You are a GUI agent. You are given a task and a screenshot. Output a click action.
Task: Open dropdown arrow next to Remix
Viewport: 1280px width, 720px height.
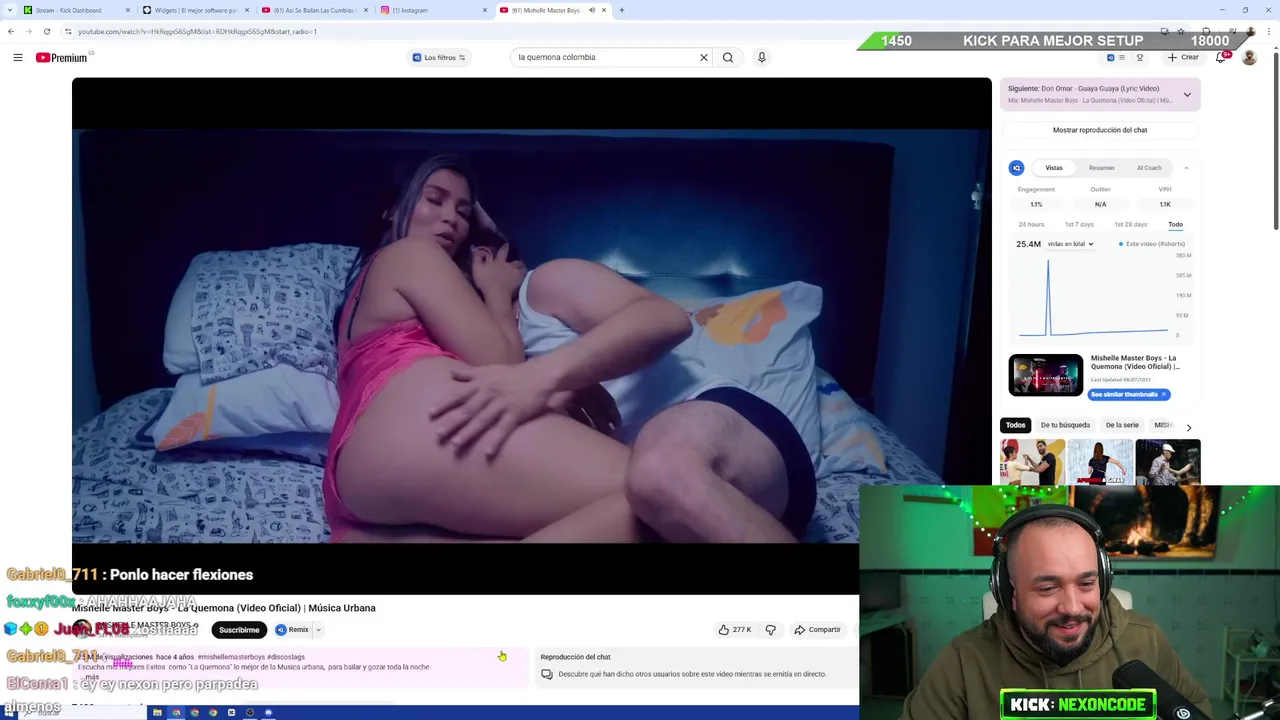318,630
